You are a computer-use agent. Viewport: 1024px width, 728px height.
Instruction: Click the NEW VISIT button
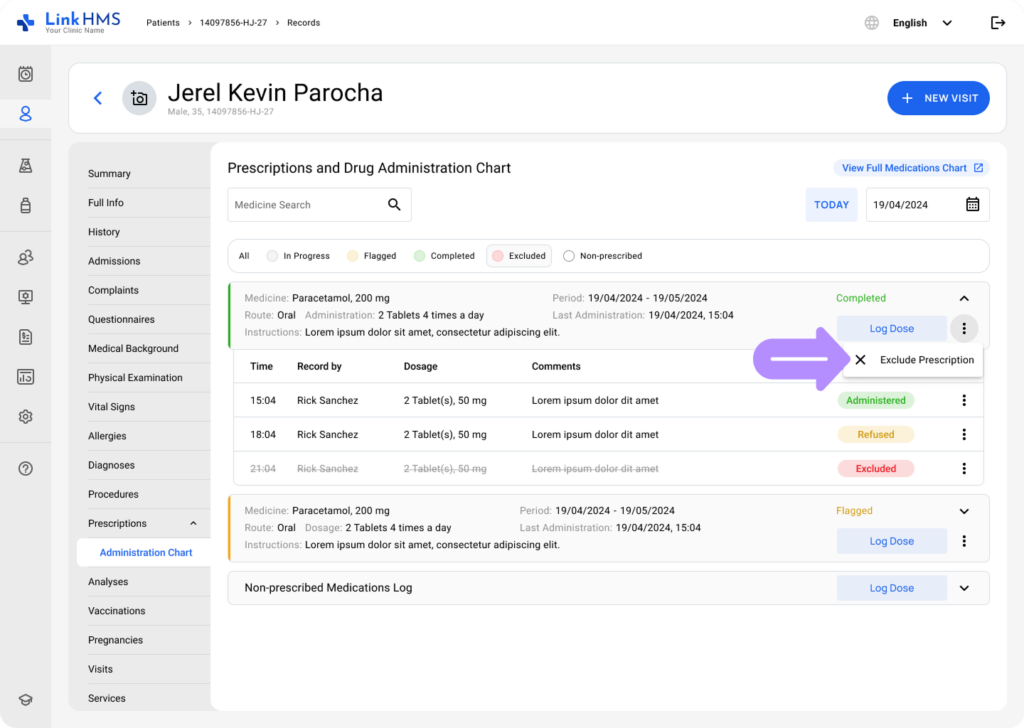[938, 98]
